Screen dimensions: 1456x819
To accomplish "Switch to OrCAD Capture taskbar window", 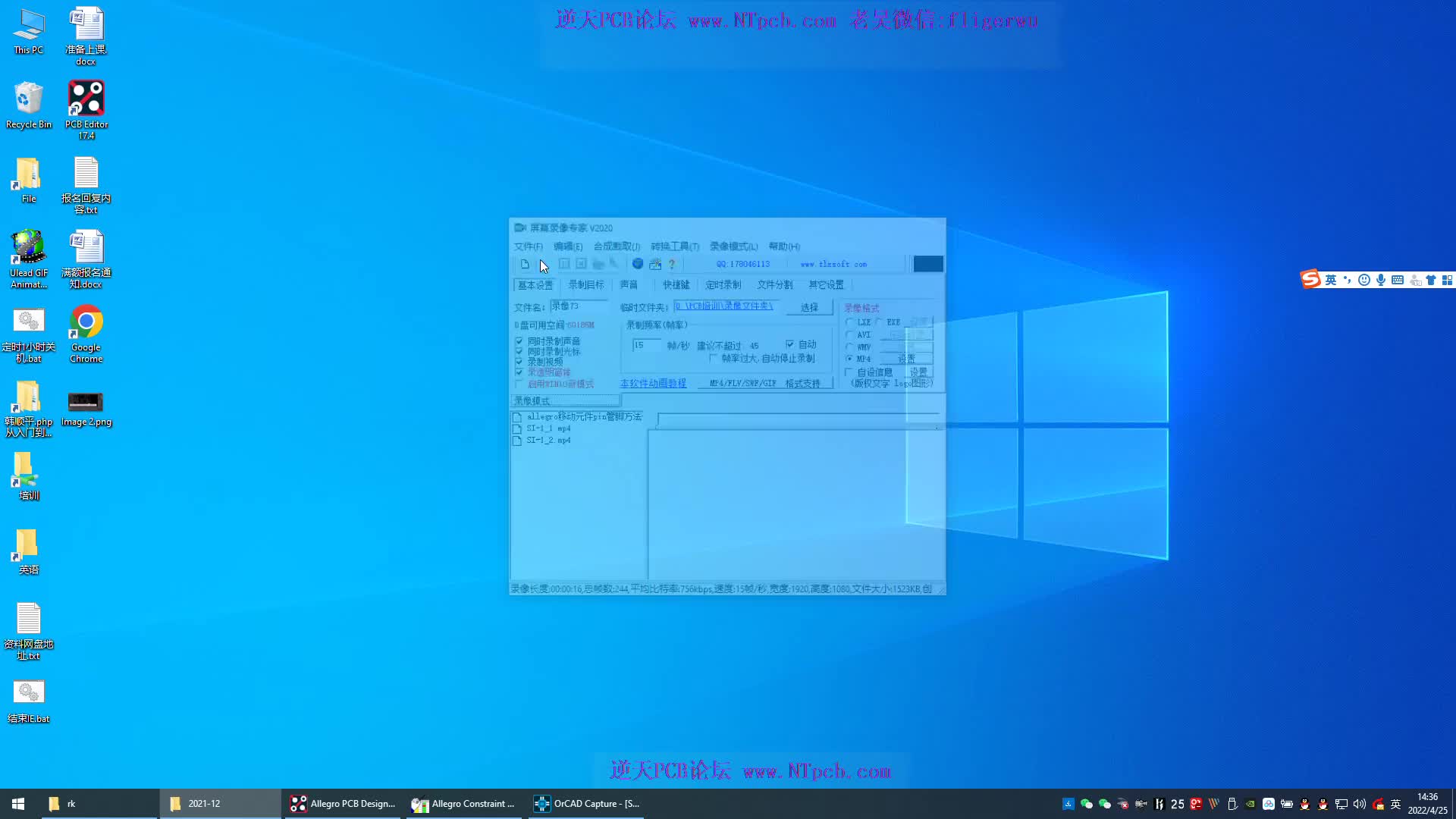I will 586,804.
